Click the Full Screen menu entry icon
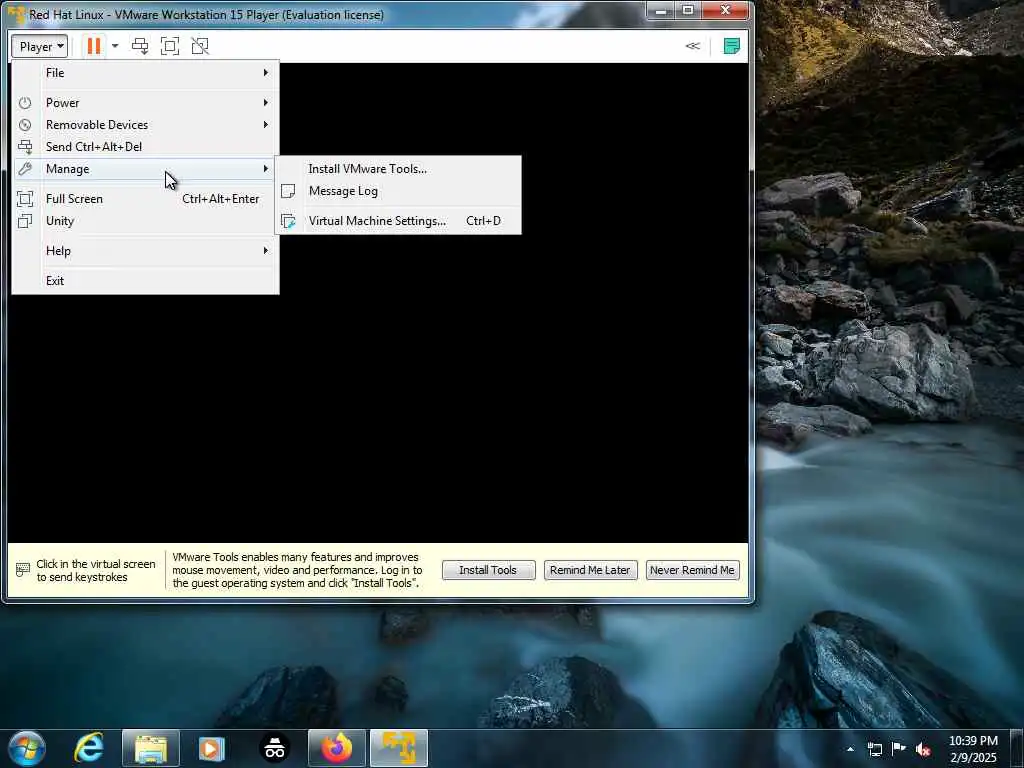 [25, 199]
